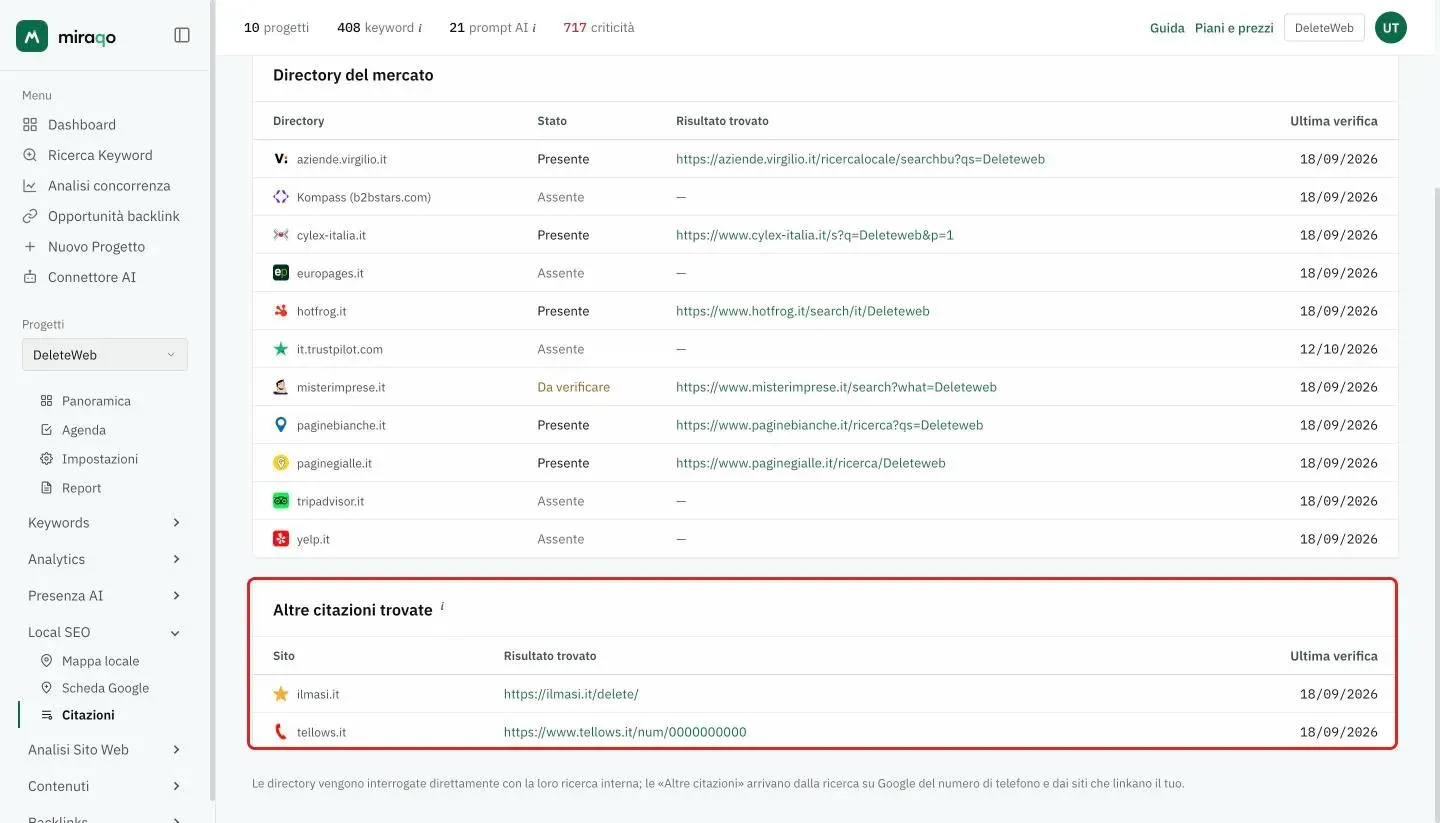Open the hotfrog.it result link
The height and width of the screenshot is (823, 1440).
[803, 311]
